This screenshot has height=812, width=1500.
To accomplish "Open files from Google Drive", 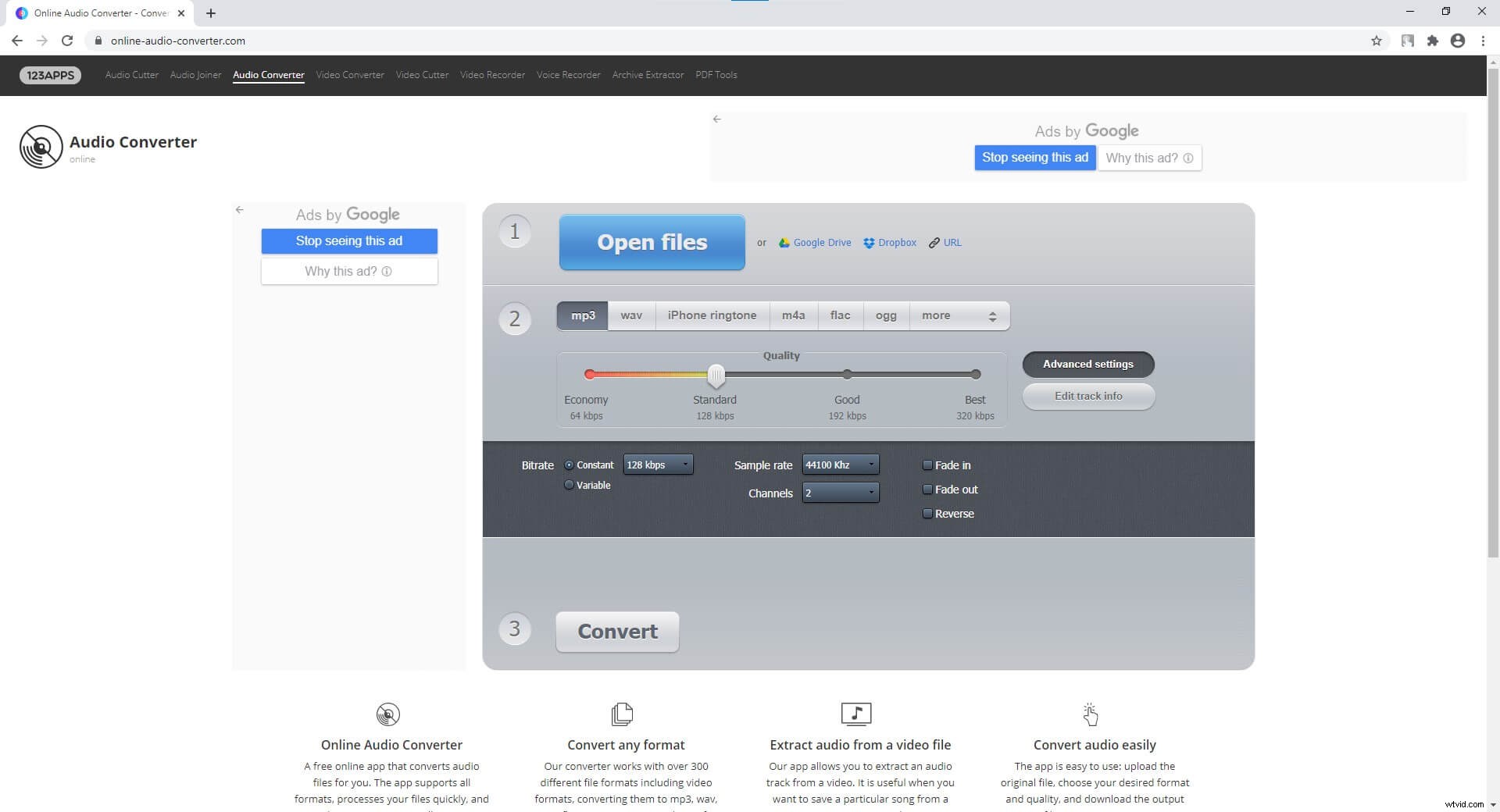I will 815,243.
